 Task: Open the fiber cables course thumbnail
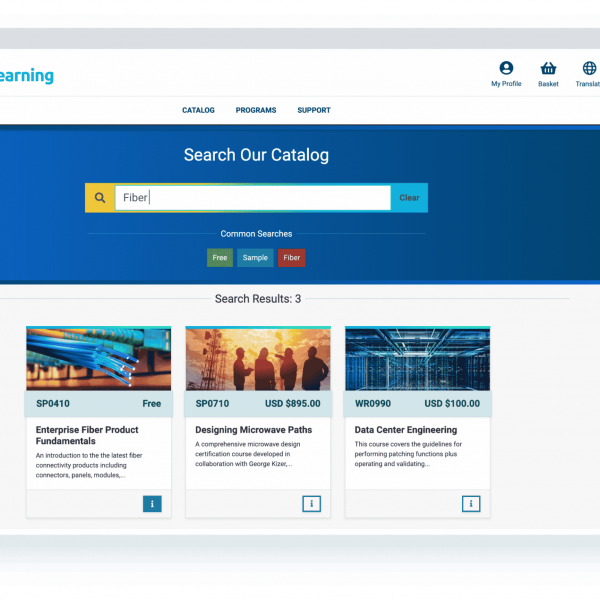coord(98,358)
